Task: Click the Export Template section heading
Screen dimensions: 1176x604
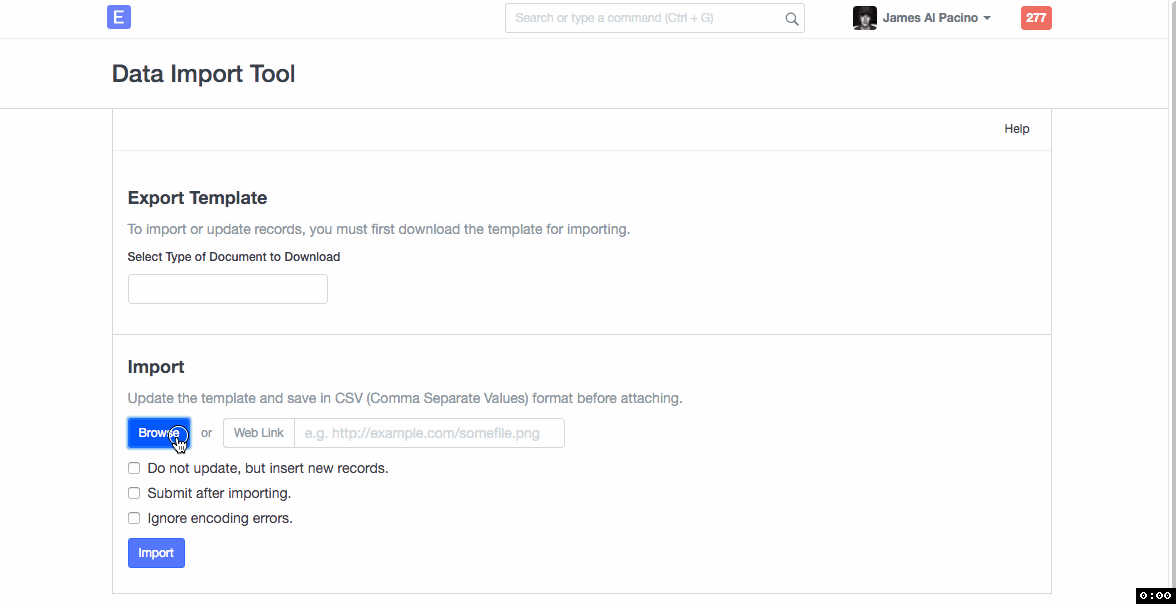Action: [197, 198]
